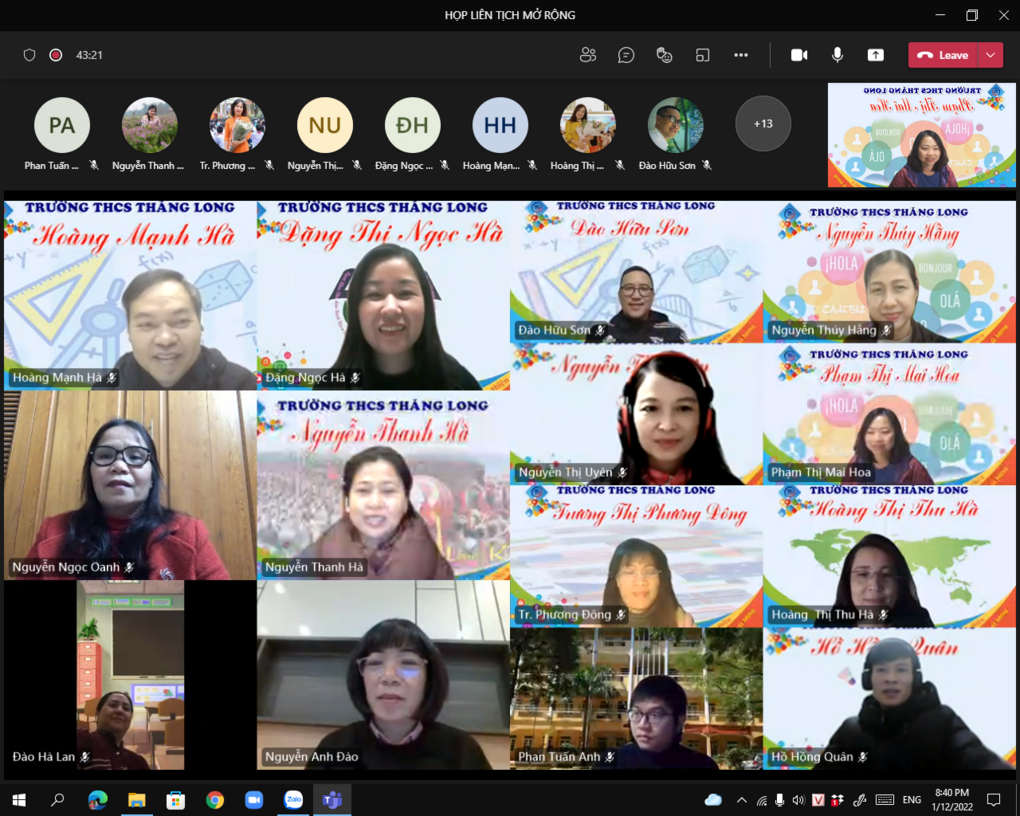The width and height of the screenshot is (1020, 816).
Task: Click the red recording indicator
Action: (56, 55)
